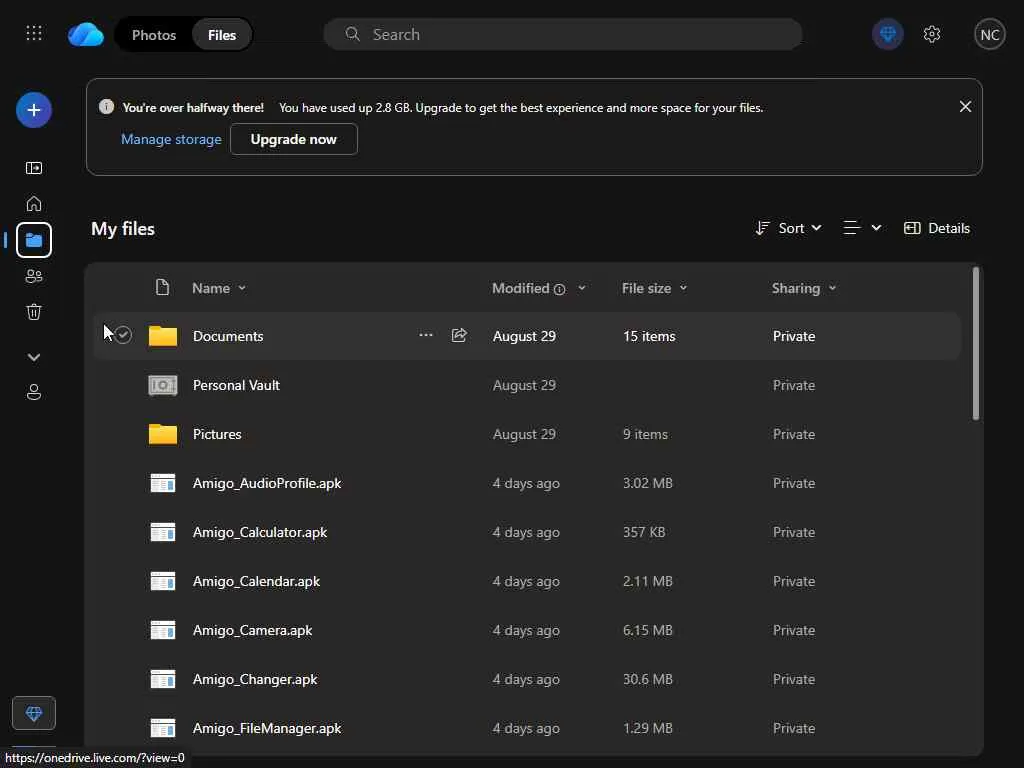
Task: Select the Files tab
Action: pos(222,35)
